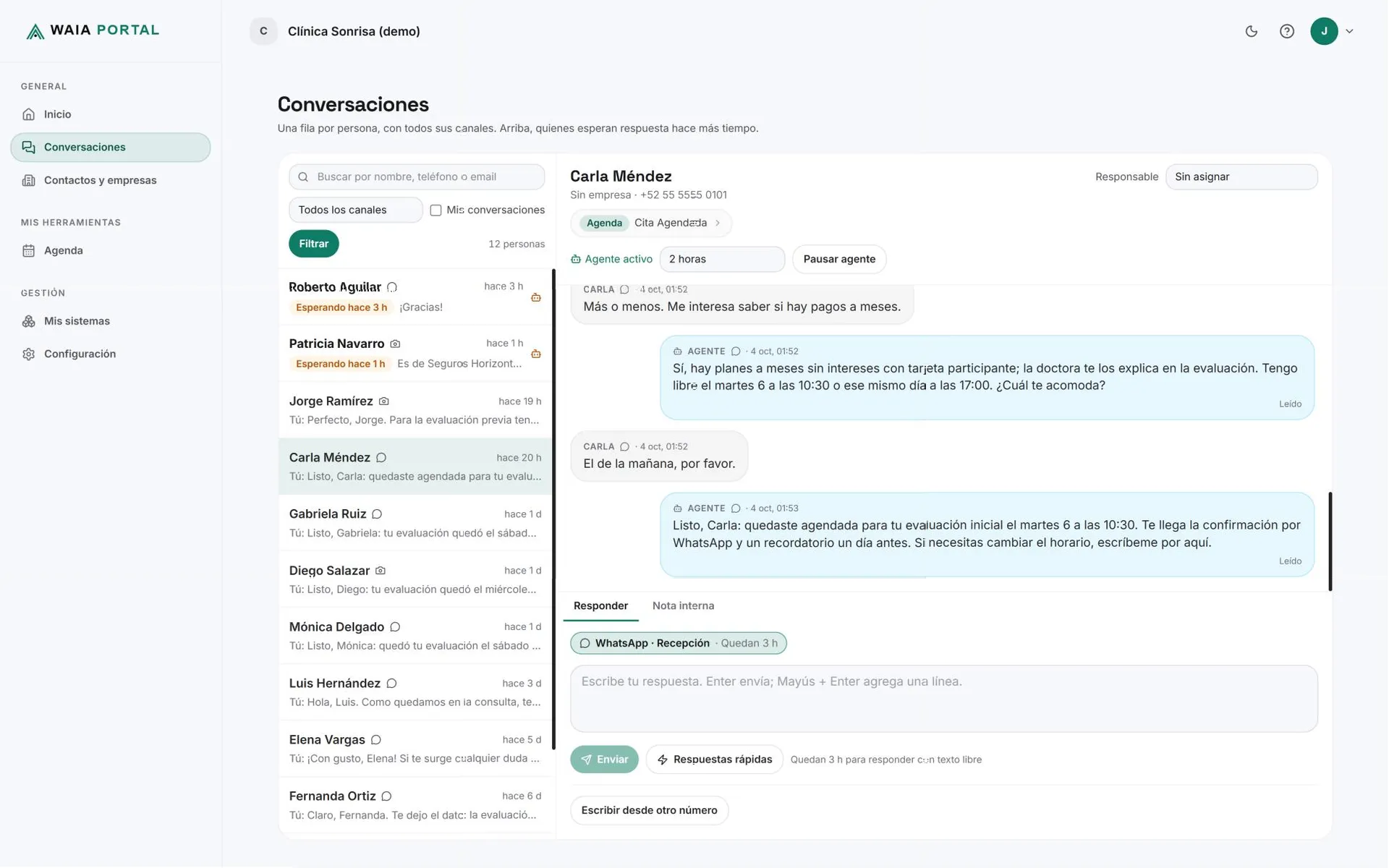
Task: Open Respuestas rápidas quick replies
Action: [714, 759]
